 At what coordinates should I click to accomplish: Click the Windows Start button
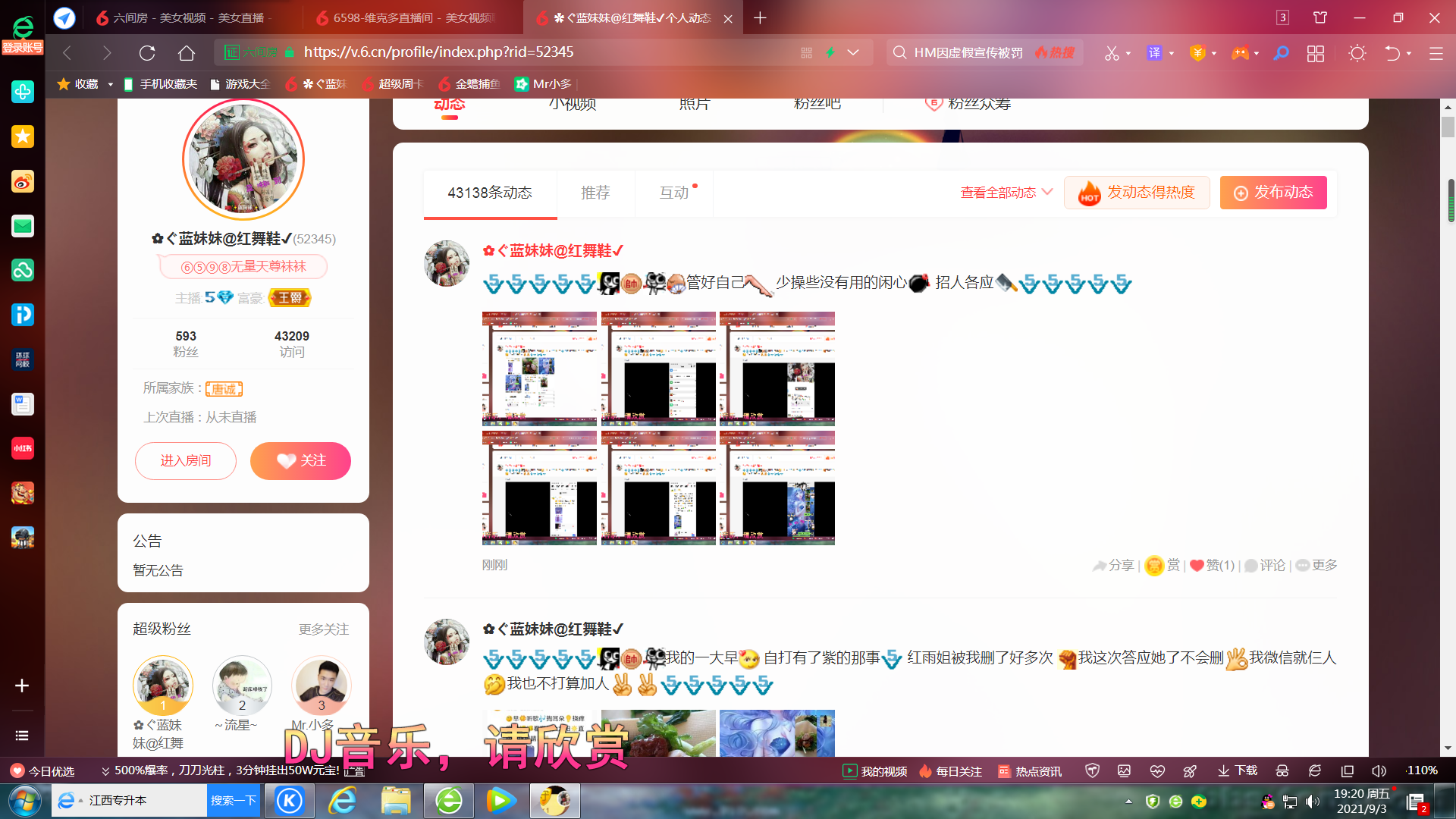click(24, 801)
